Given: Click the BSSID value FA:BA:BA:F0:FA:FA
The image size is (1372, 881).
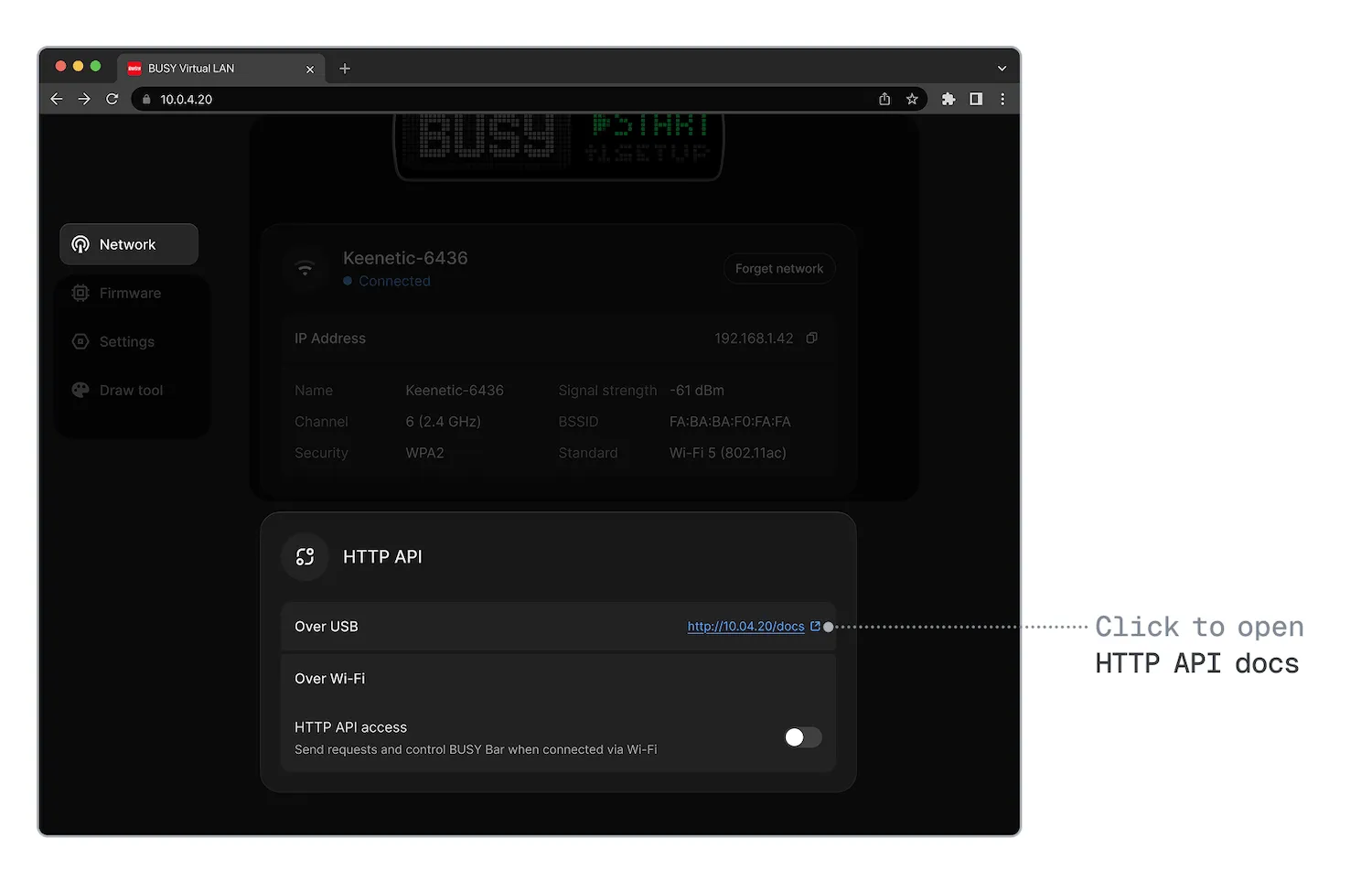Looking at the screenshot, I should click(730, 422).
